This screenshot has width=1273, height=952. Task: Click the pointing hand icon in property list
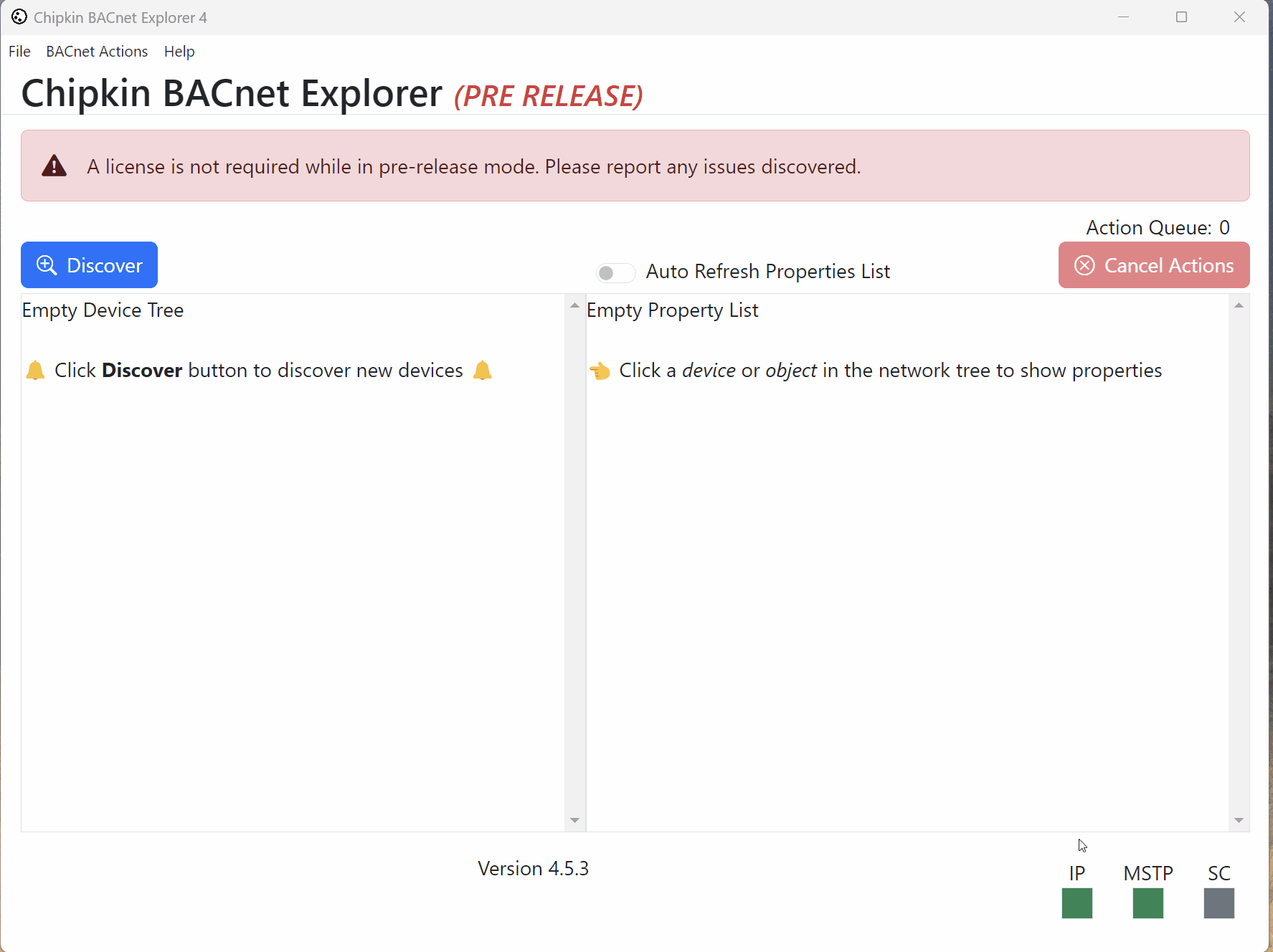tap(600, 371)
